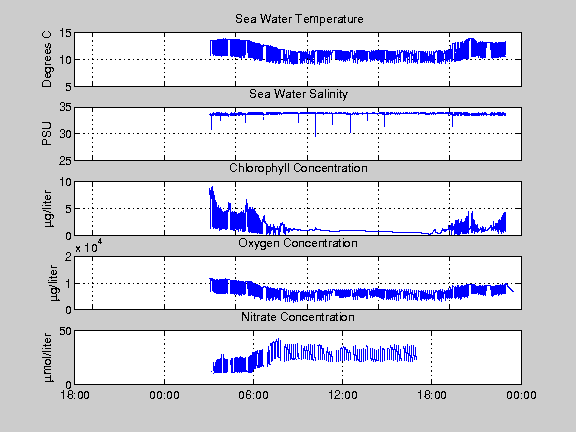Click the Oxygen Concentration title
Image resolution: width=576 pixels, height=432 pixels.
tap(298, 243)
